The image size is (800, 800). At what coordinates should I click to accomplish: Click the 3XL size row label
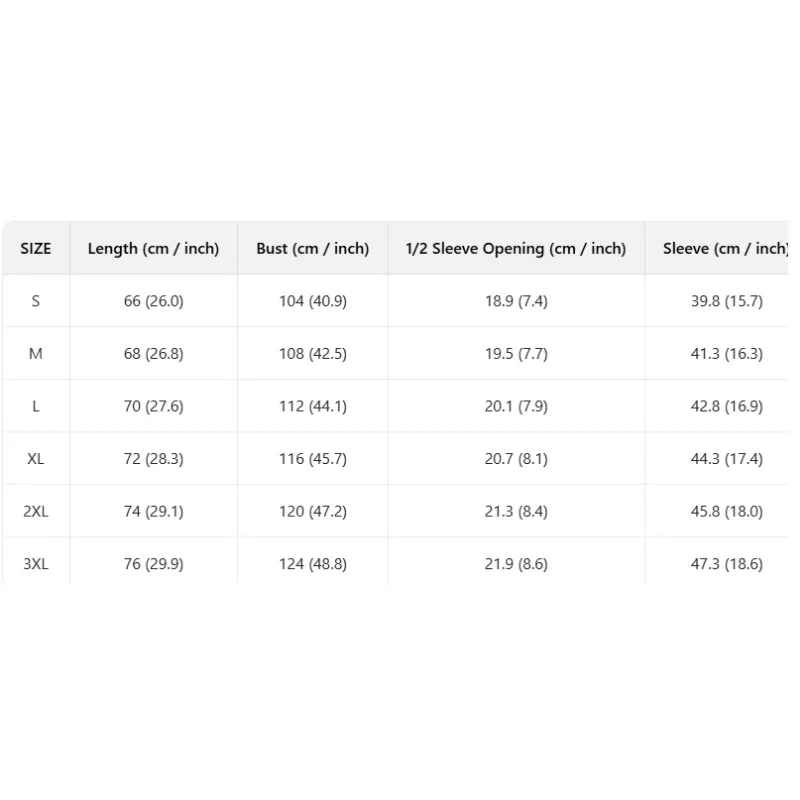click(36, 564)
